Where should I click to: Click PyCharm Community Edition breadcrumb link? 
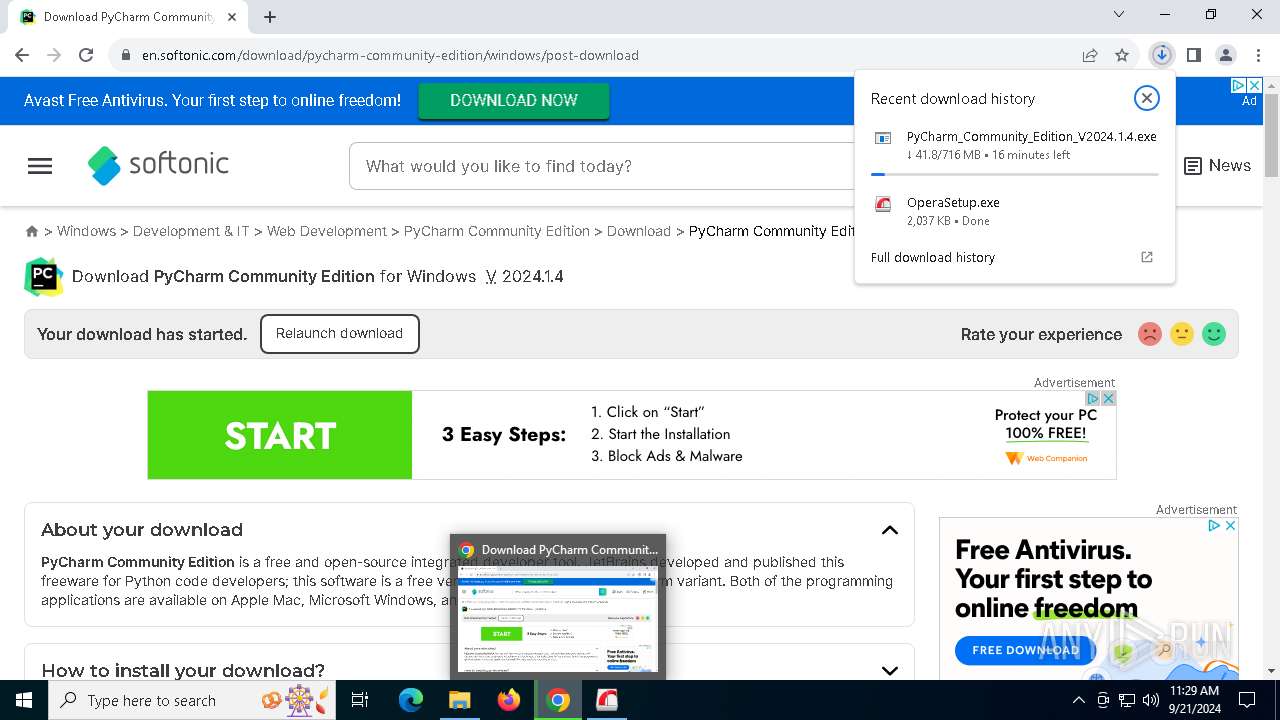pyautogui.click(x=497, y=231)
